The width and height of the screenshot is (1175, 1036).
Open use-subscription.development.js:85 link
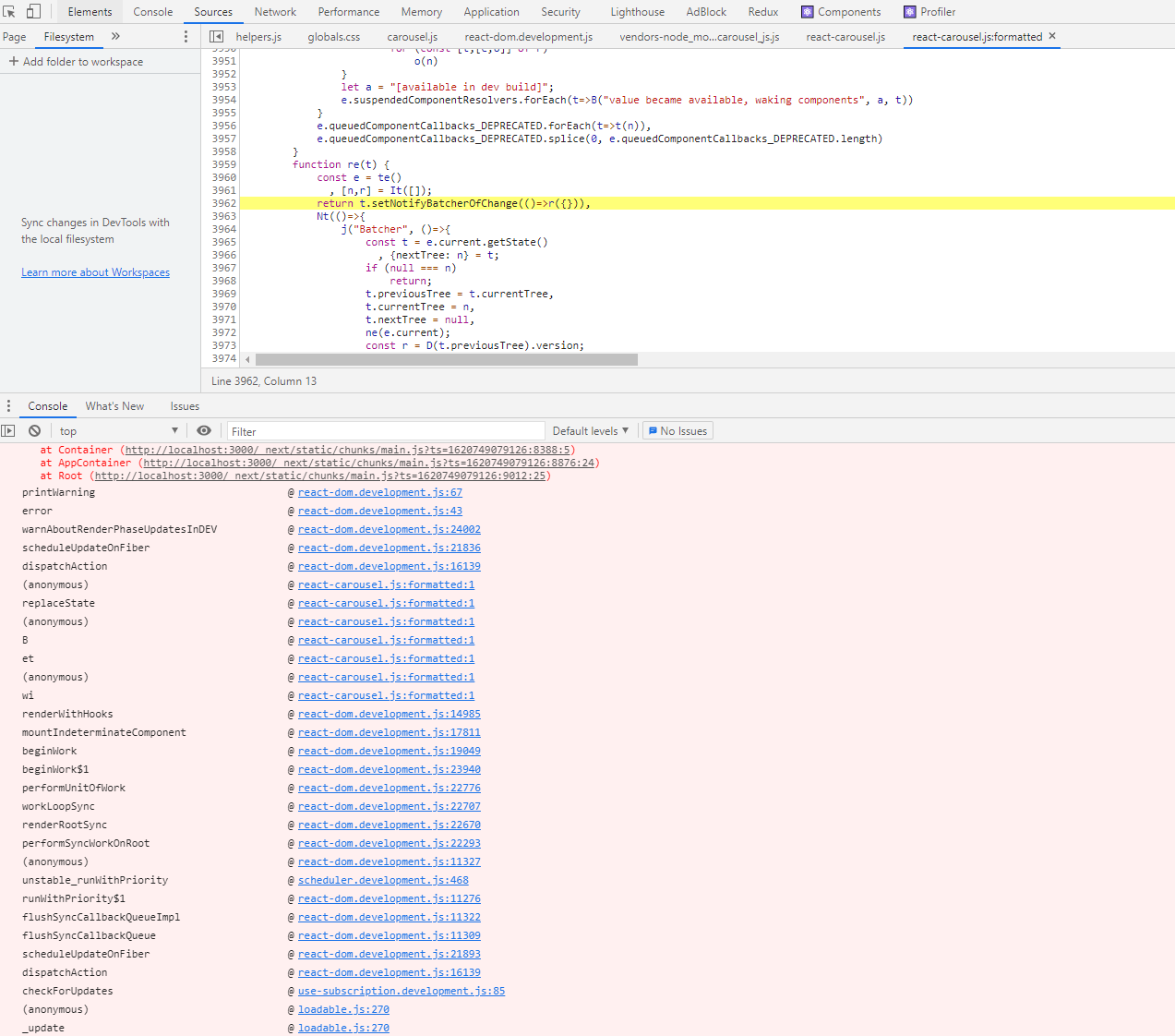pyautogui.click(x=402, y=991)
